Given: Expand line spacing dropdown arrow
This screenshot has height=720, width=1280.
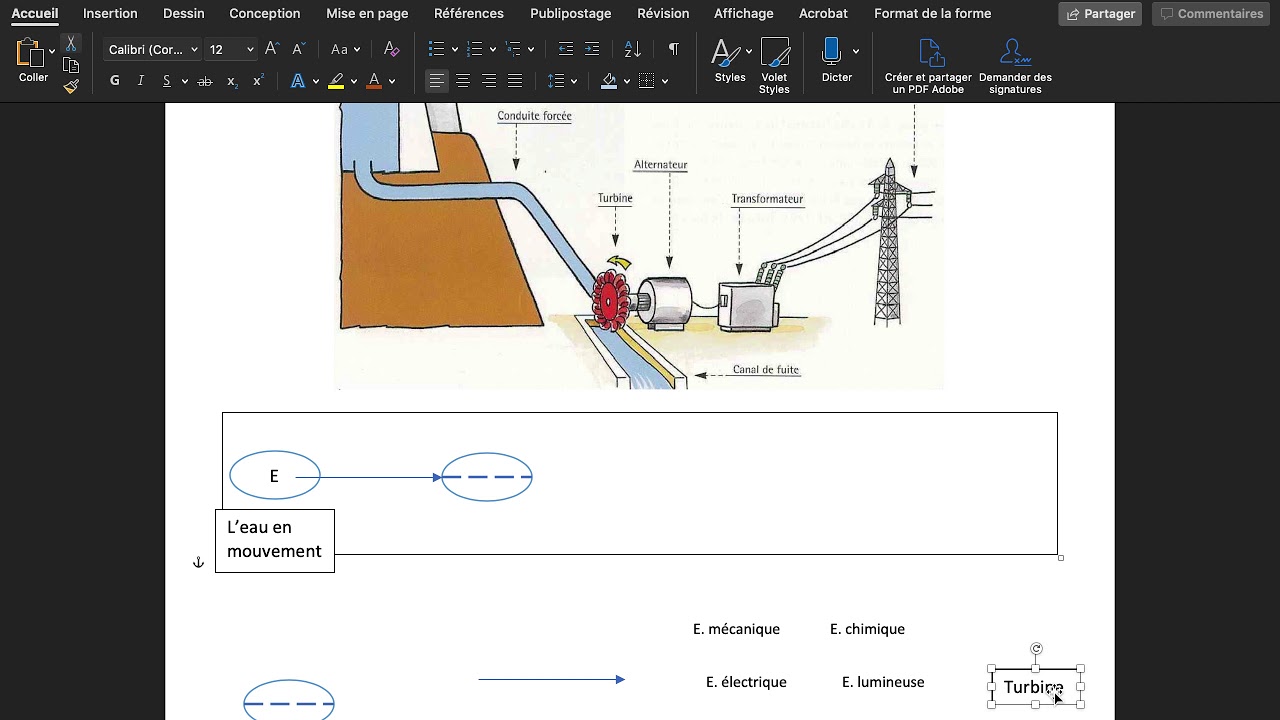Looking at the screenshot, I should point(574,81).
